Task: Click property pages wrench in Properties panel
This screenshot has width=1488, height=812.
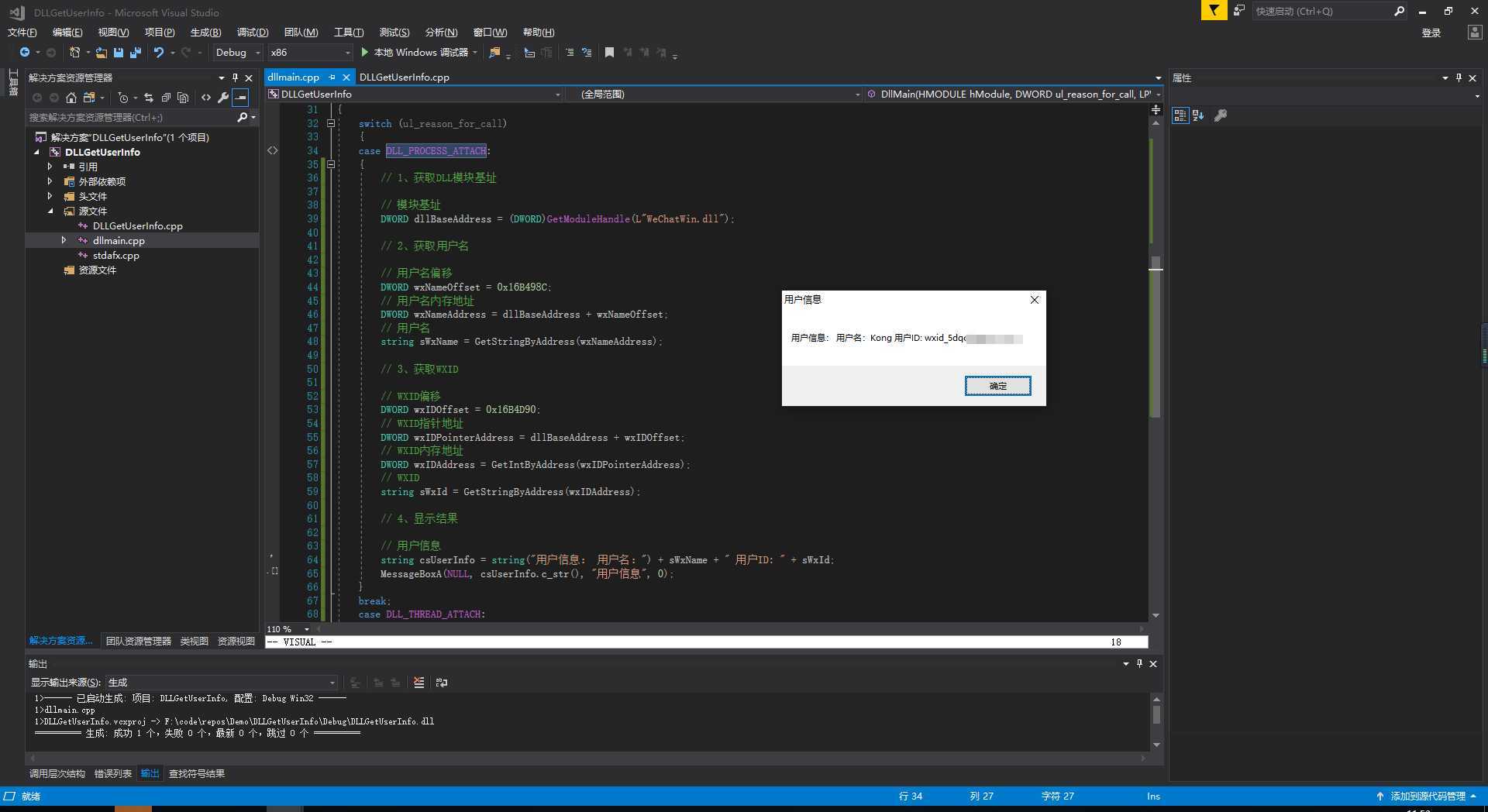Action: point(1220,115)
